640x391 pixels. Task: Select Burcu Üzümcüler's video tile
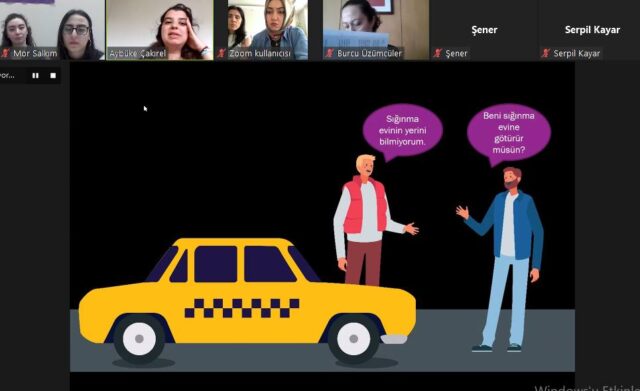[376, 30]
